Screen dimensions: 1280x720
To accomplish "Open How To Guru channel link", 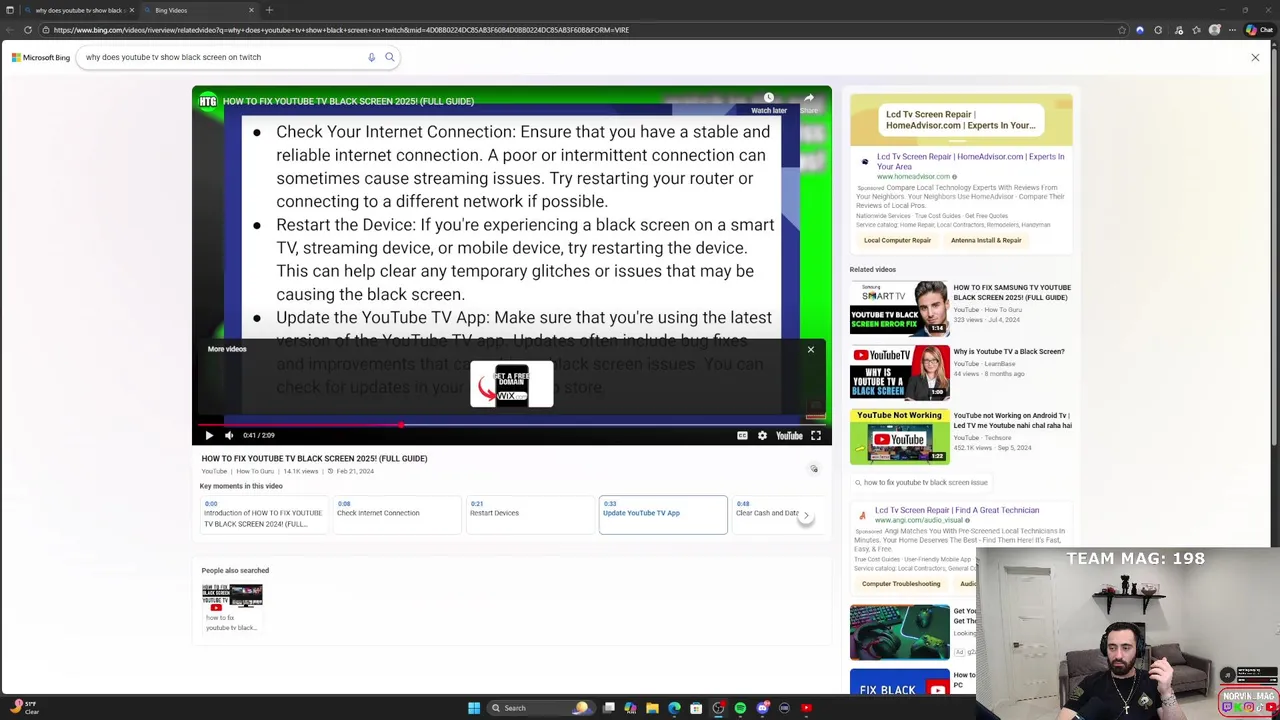I will tap(255, 471).
